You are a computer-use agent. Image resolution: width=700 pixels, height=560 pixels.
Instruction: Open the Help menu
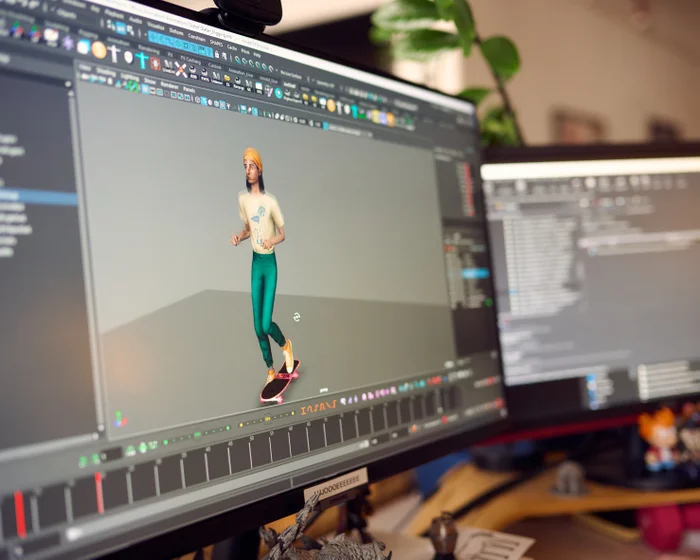(x=257, y=54)
